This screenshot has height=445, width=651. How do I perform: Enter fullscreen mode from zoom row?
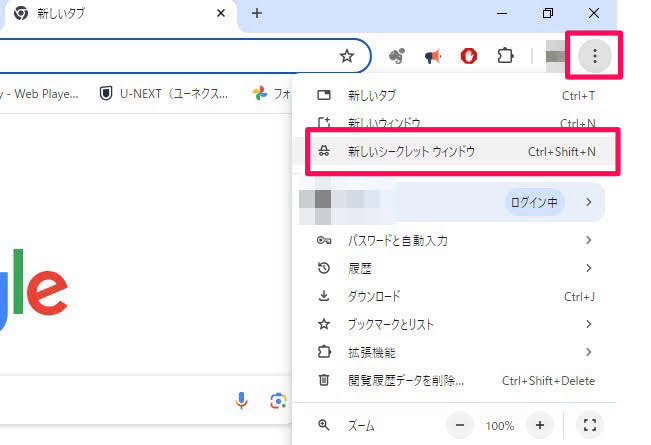(589, 425)
